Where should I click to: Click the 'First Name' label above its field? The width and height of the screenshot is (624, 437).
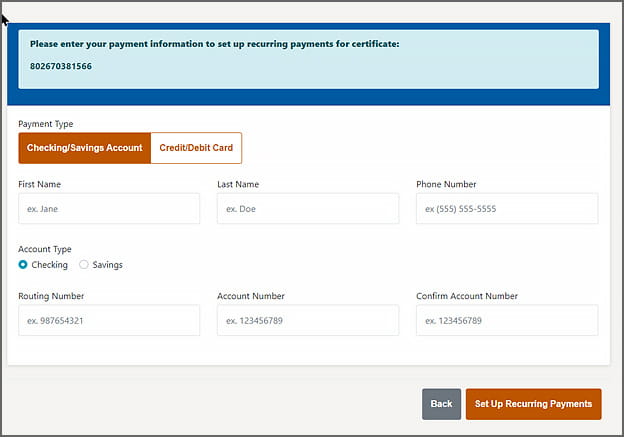pyautogui.click(x=40, y=184)
